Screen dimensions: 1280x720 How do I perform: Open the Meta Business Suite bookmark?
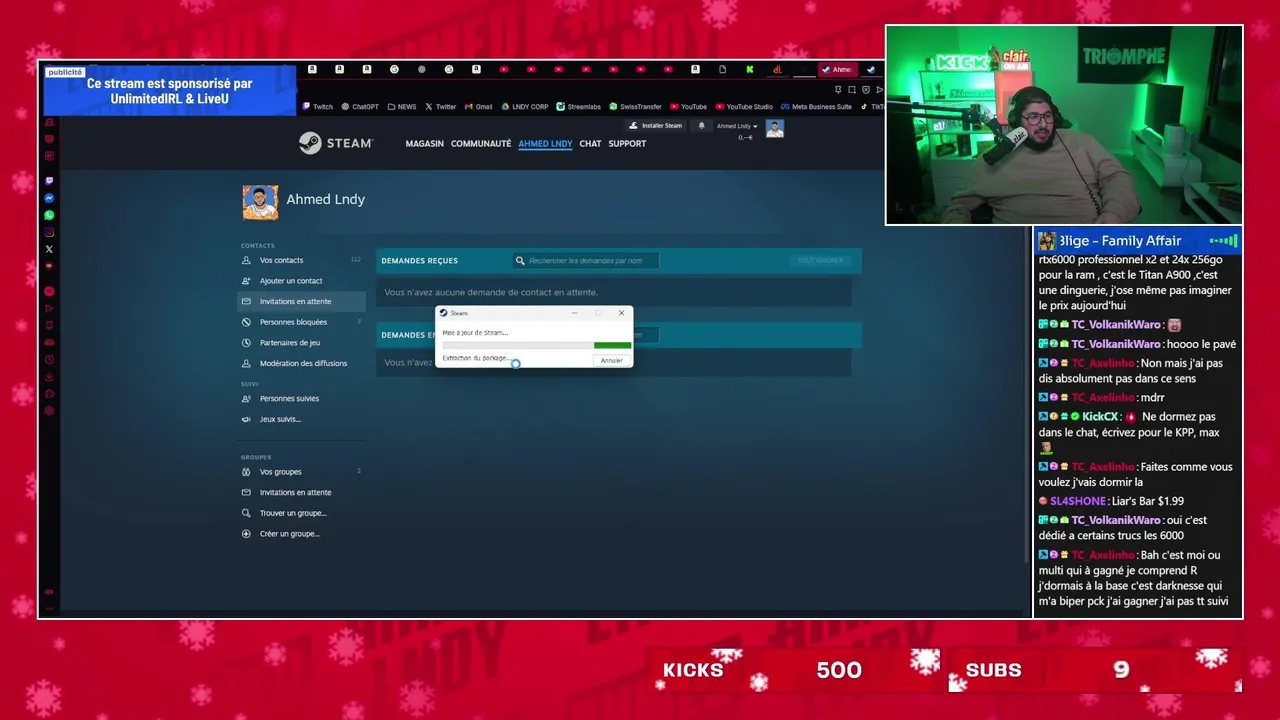coord(816,106)
